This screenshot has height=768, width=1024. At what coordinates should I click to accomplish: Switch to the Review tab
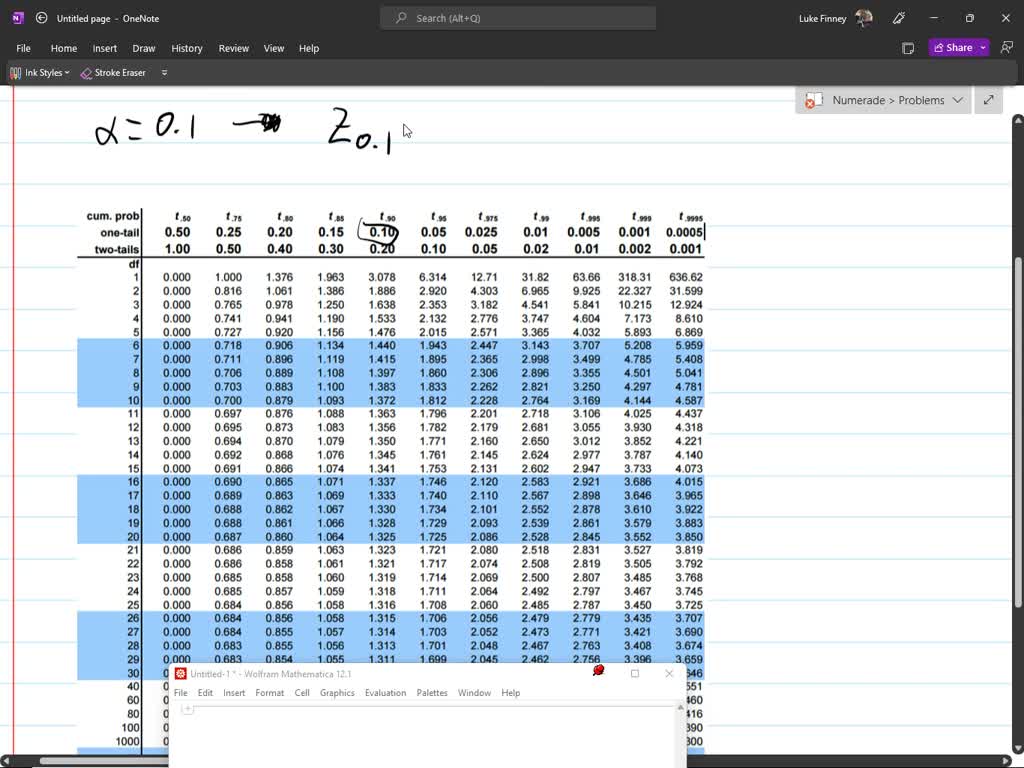click(x=233, y=48)
